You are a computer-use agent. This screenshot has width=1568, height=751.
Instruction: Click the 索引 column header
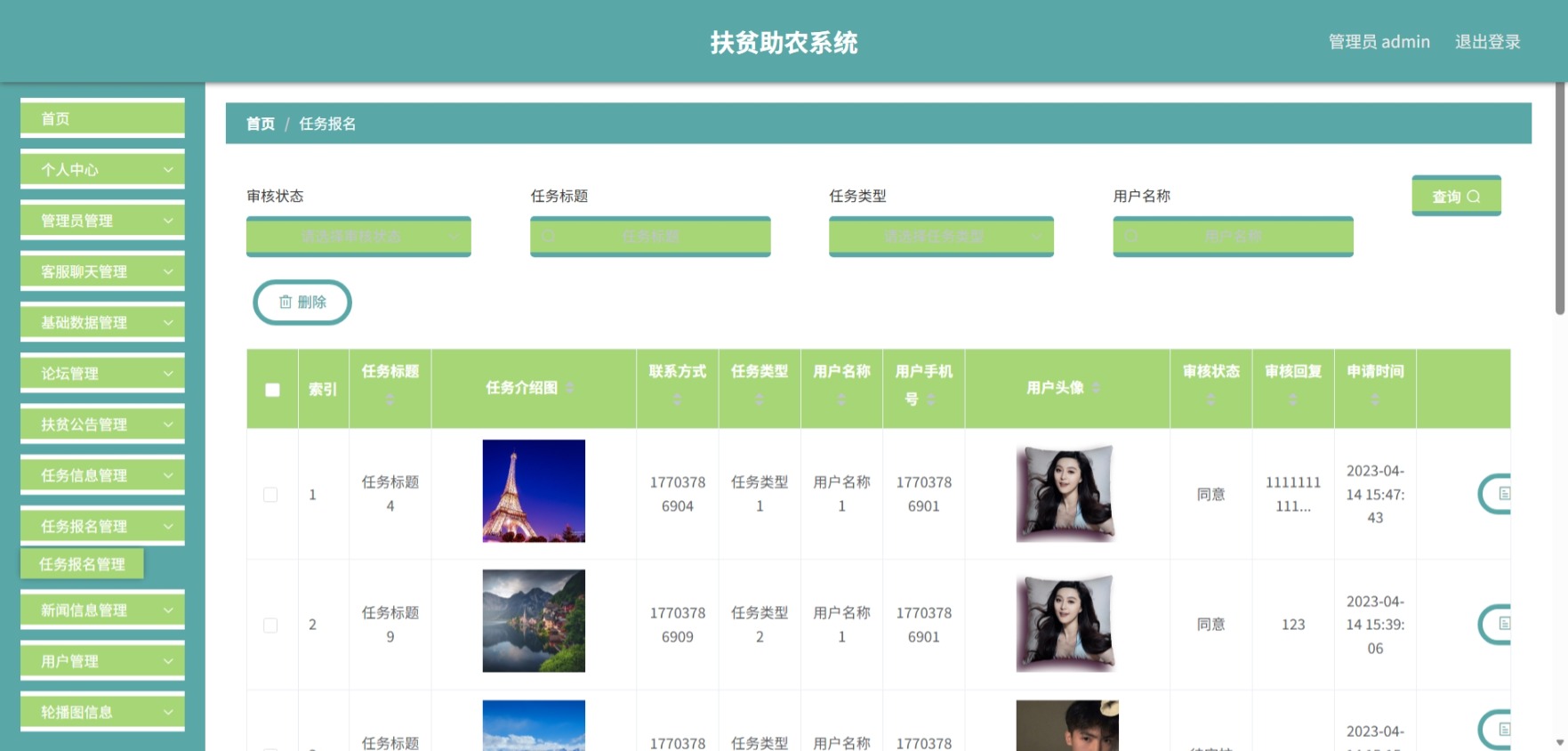[323, 389]
